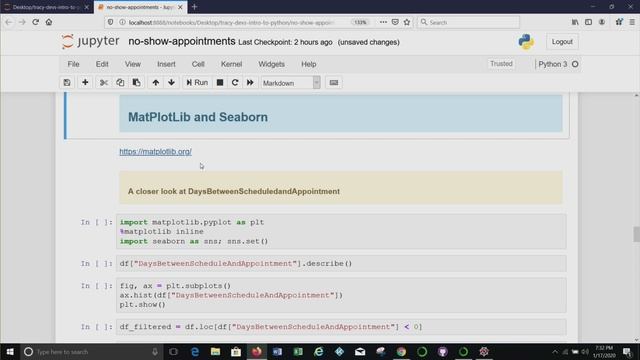The height and width of the screenshot is (360, 640).
Task: Click the Logout button
Action: click(562, 42)
